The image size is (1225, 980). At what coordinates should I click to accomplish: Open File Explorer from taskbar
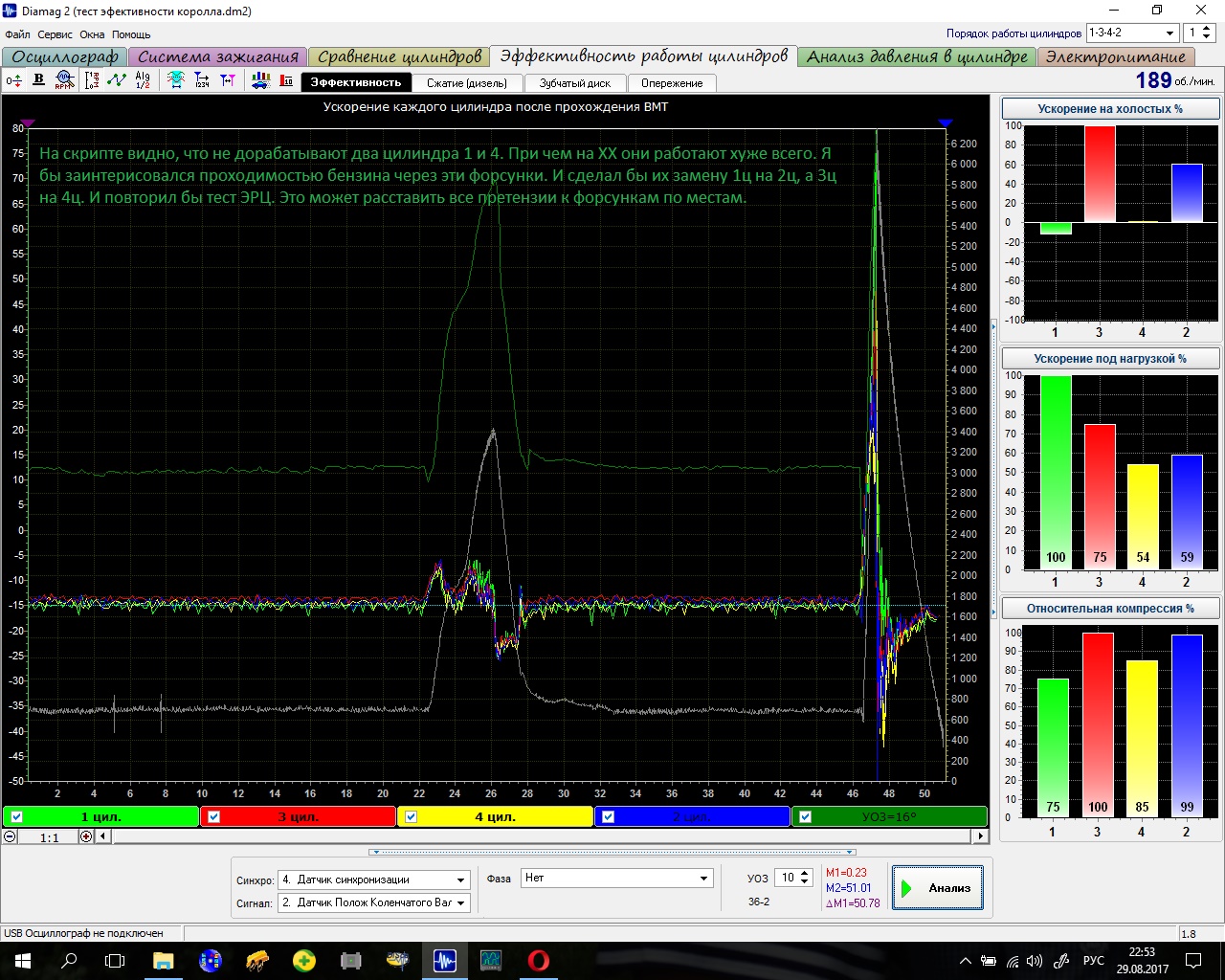(x=163, y=961)
